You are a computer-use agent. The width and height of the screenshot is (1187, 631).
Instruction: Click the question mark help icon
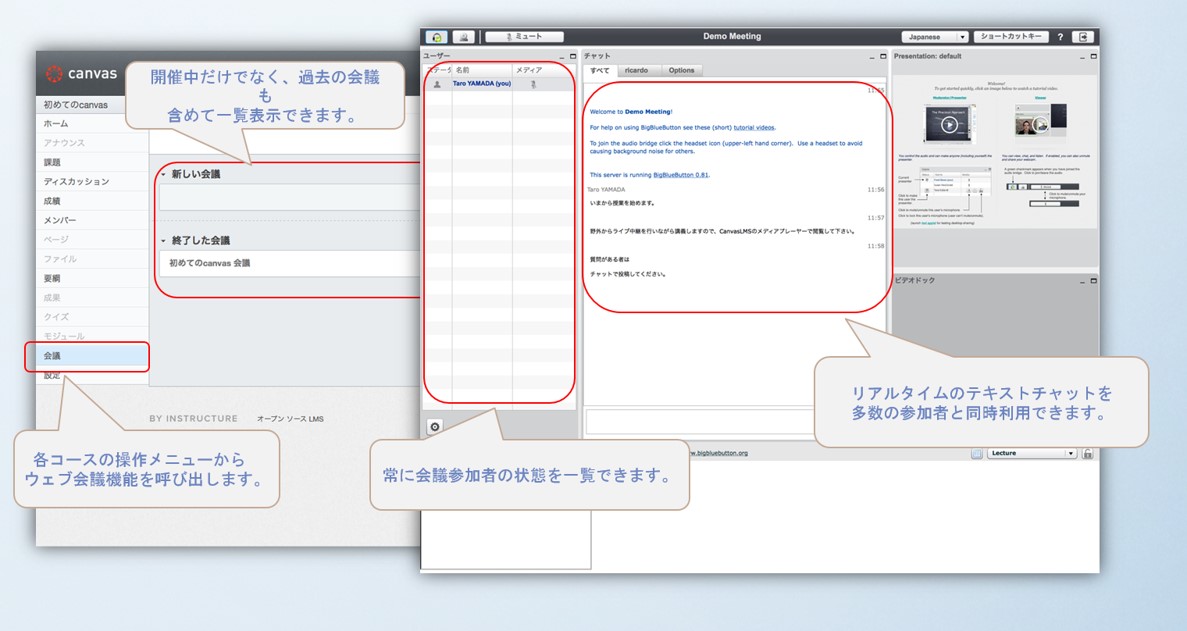(x=1060, y=36)
